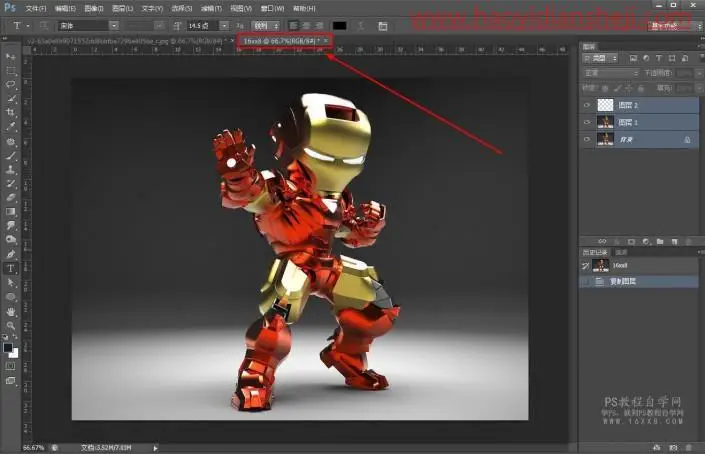Select the 历史记录 panel tab

pos(595,252)
